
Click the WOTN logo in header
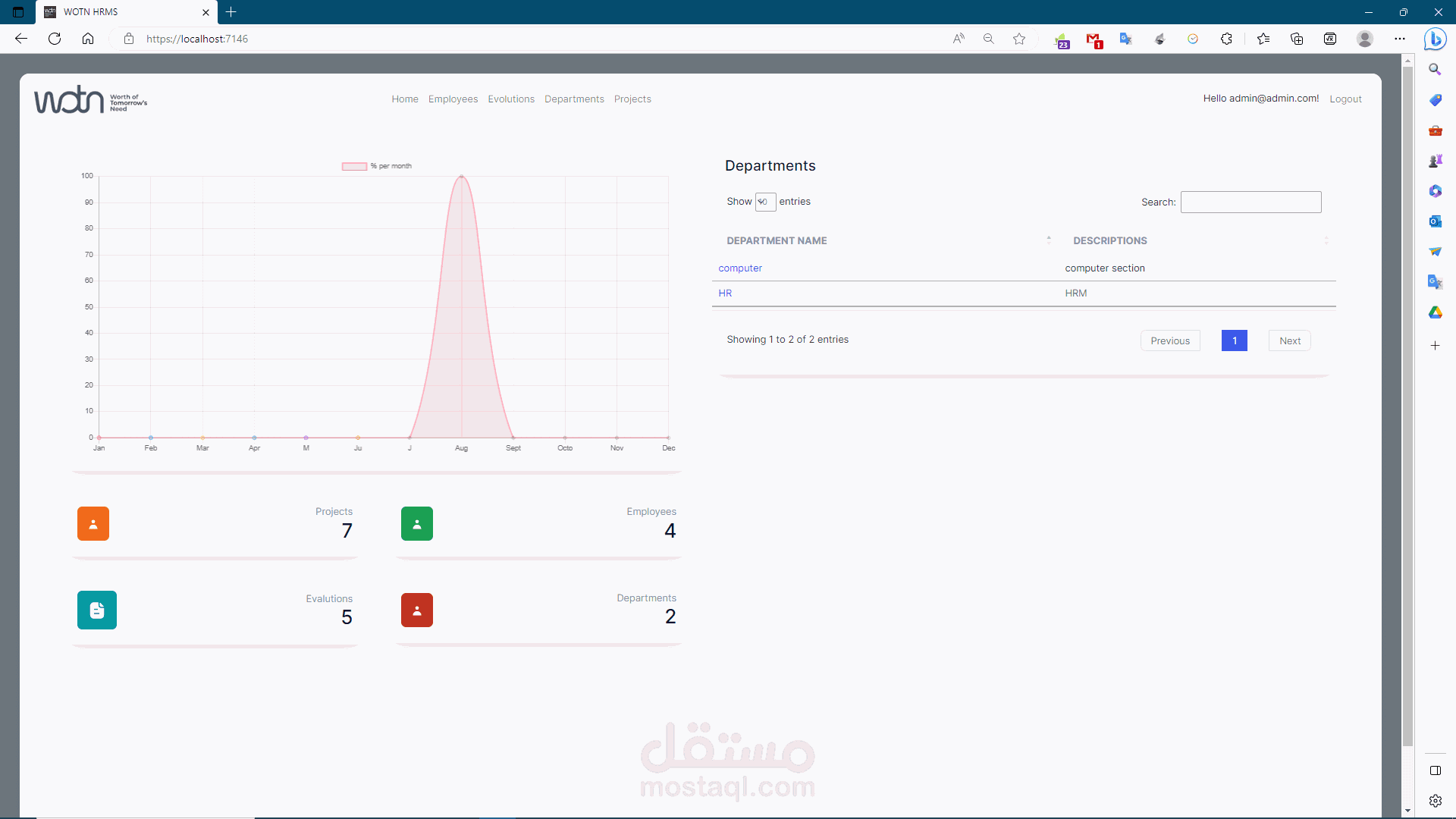tap(91, 100)
